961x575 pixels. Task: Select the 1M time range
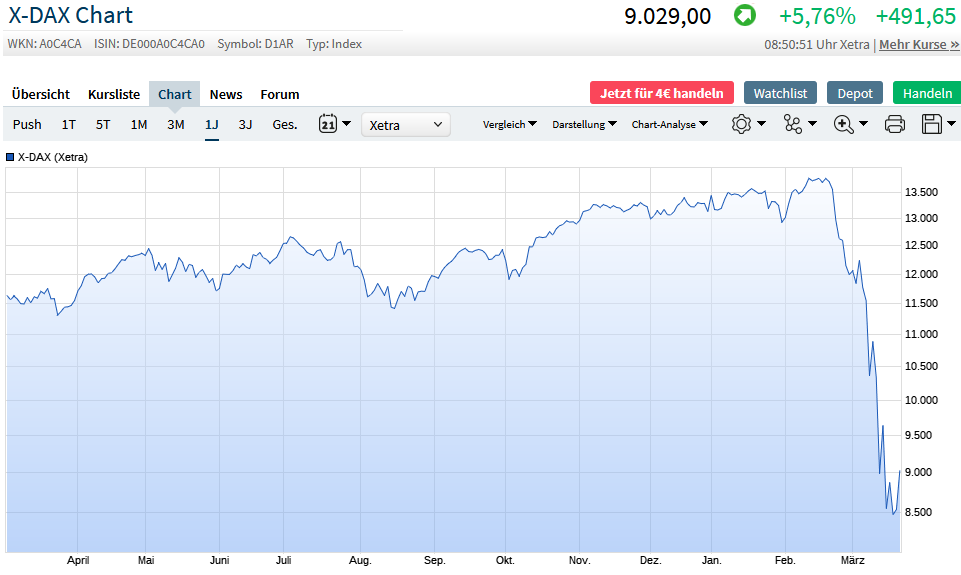139,124
